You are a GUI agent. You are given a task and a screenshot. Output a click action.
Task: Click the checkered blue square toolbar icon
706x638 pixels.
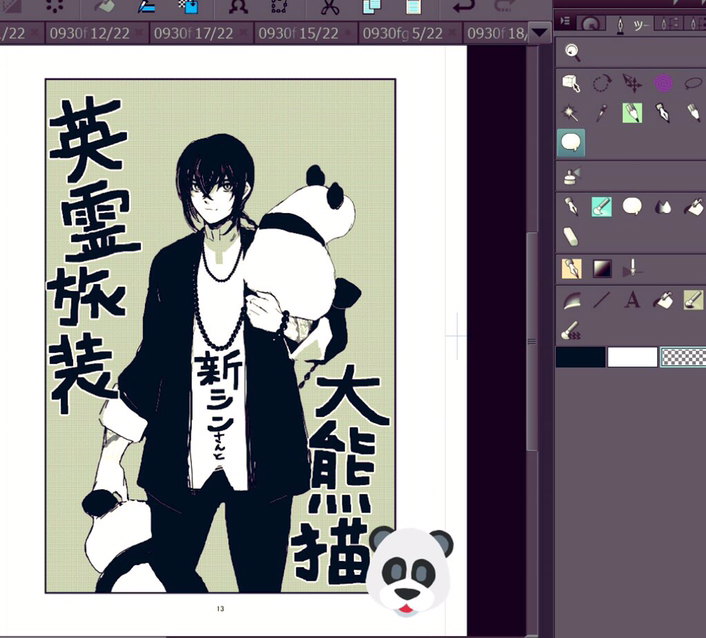point(189,6)
